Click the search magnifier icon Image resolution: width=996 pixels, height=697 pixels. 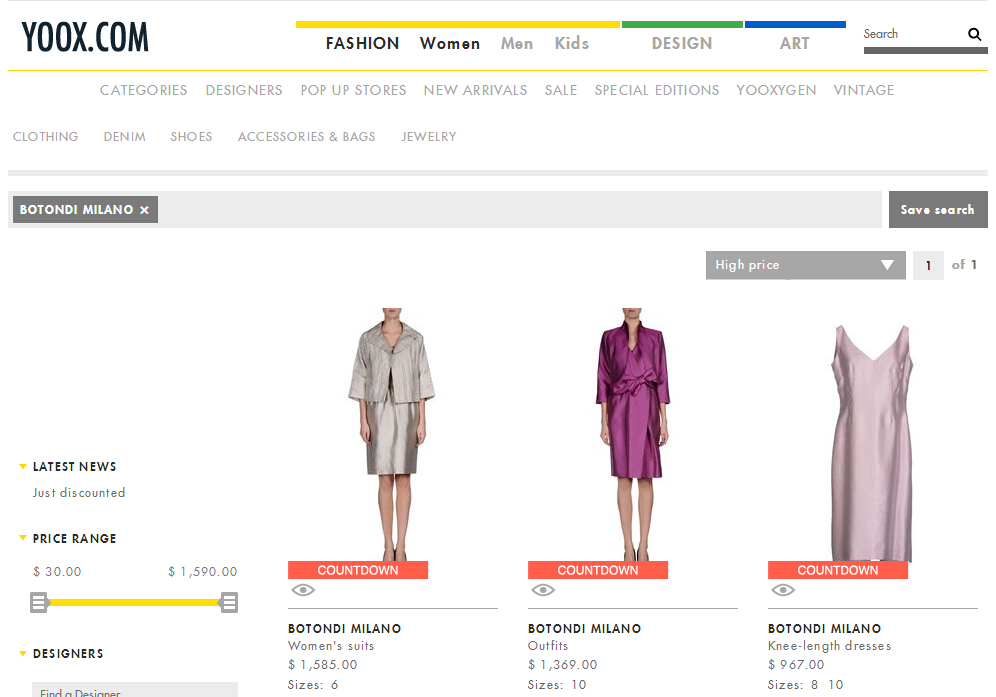click(x=974, y=34)
